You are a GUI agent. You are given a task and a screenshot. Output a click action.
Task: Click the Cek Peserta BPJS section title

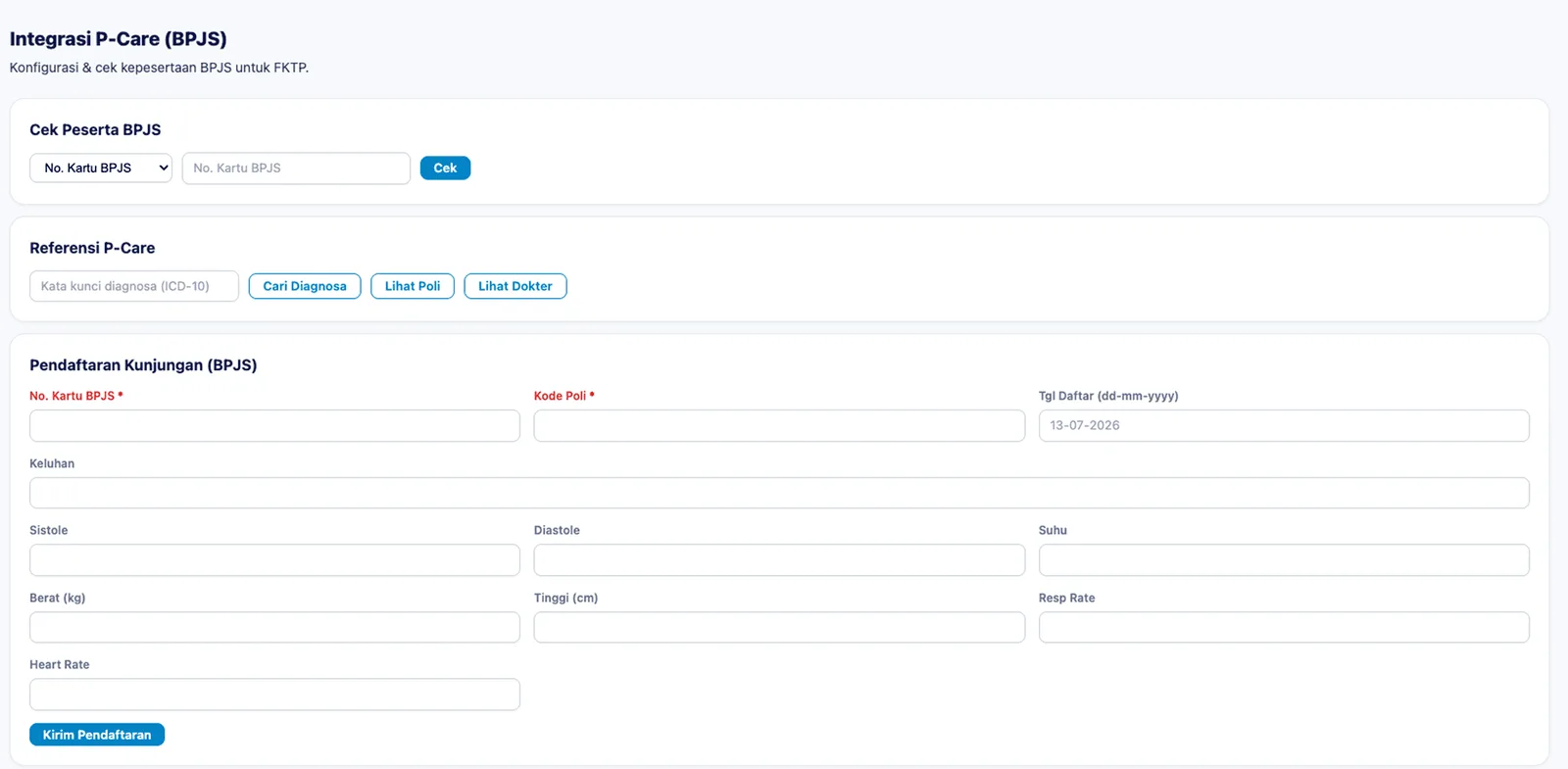click(95, 130)
